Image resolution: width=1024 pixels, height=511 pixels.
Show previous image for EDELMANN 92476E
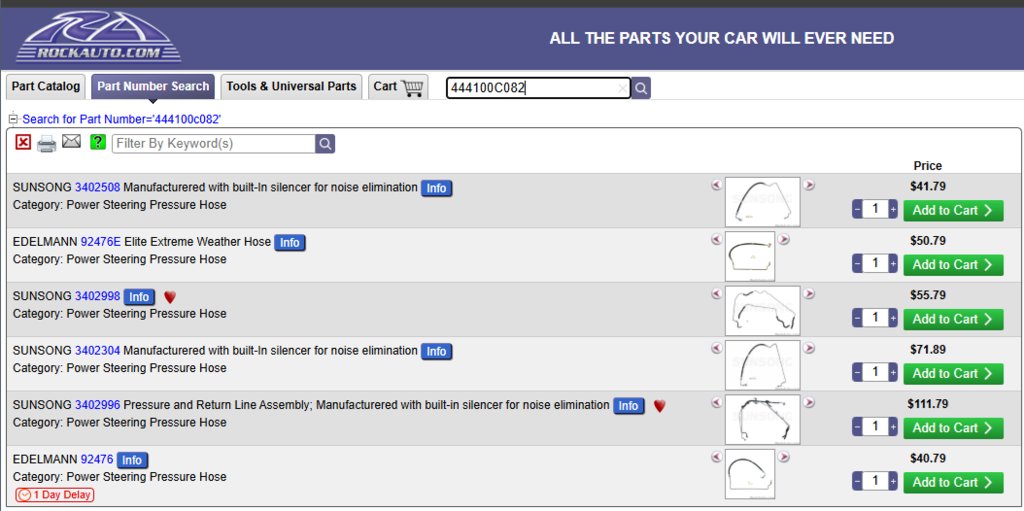(x=716, y=240)
